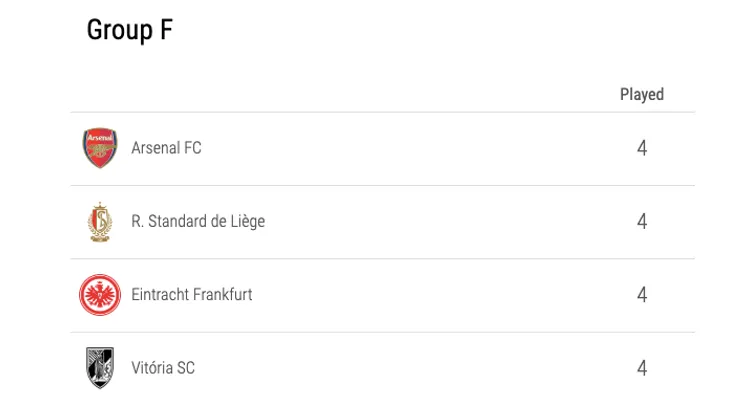
Task: Open the R. Standard de Liège team link
Action: click(198, 221)
